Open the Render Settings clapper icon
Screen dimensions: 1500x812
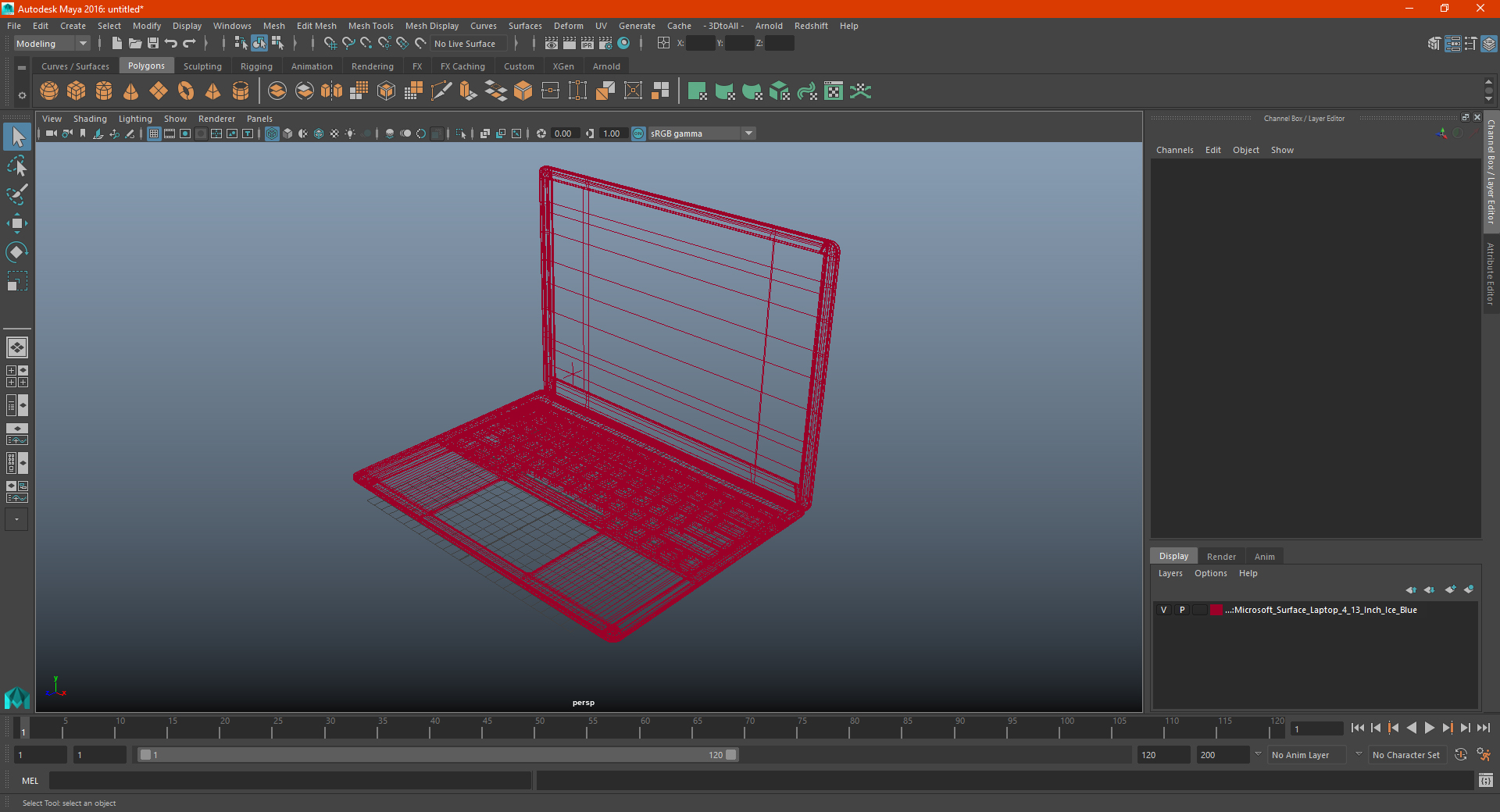point(605,44)
